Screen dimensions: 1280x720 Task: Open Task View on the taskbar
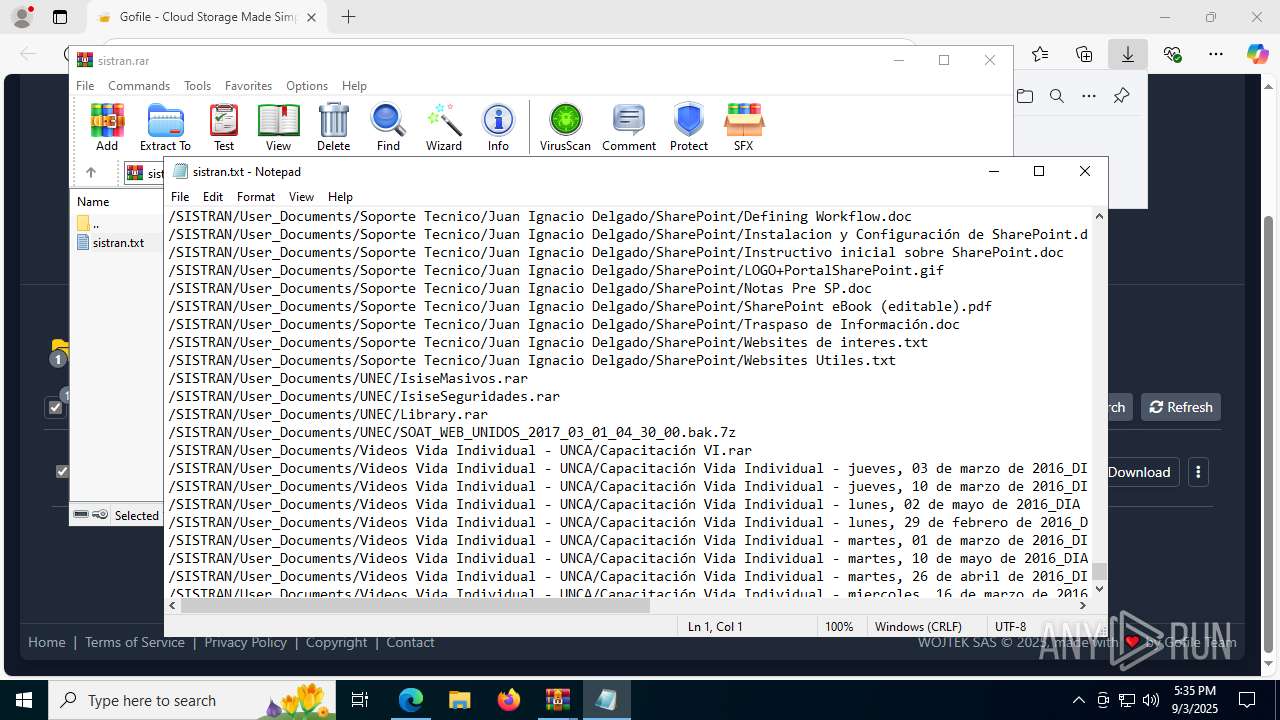361,700
